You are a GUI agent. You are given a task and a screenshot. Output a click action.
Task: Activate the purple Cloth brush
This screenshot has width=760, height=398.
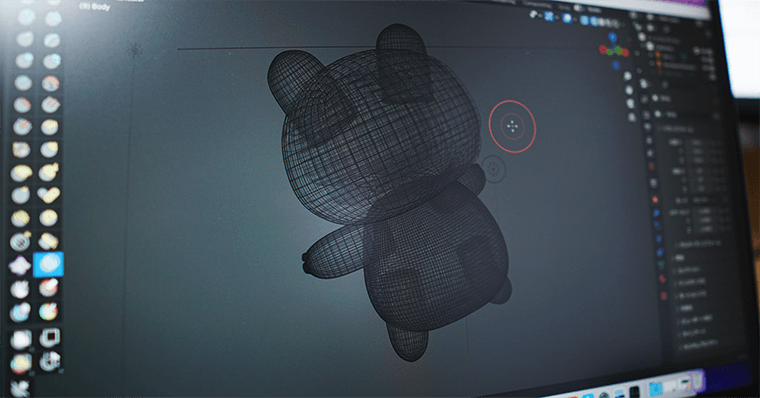20,265
